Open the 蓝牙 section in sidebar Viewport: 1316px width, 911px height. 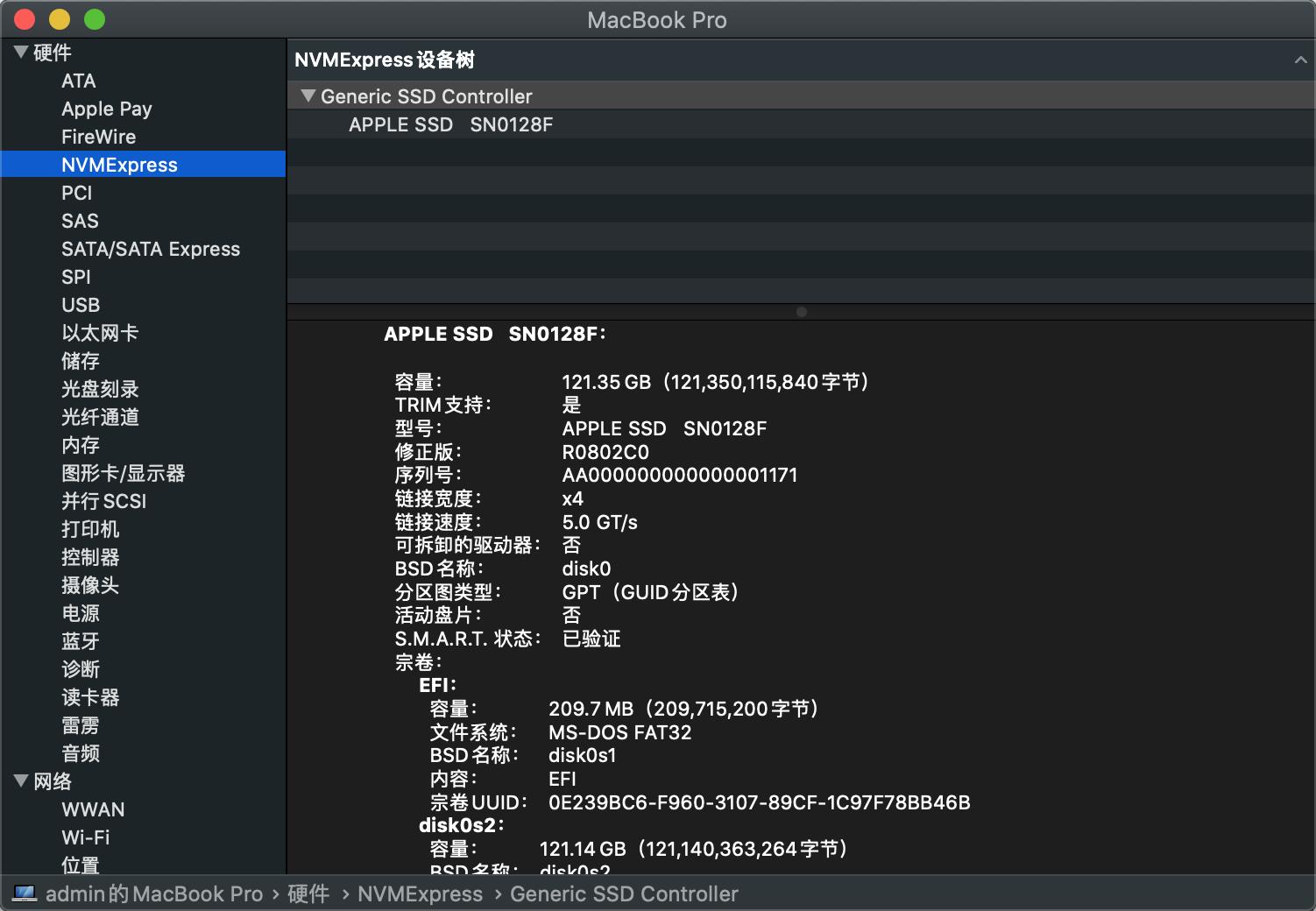coord(81,641)
